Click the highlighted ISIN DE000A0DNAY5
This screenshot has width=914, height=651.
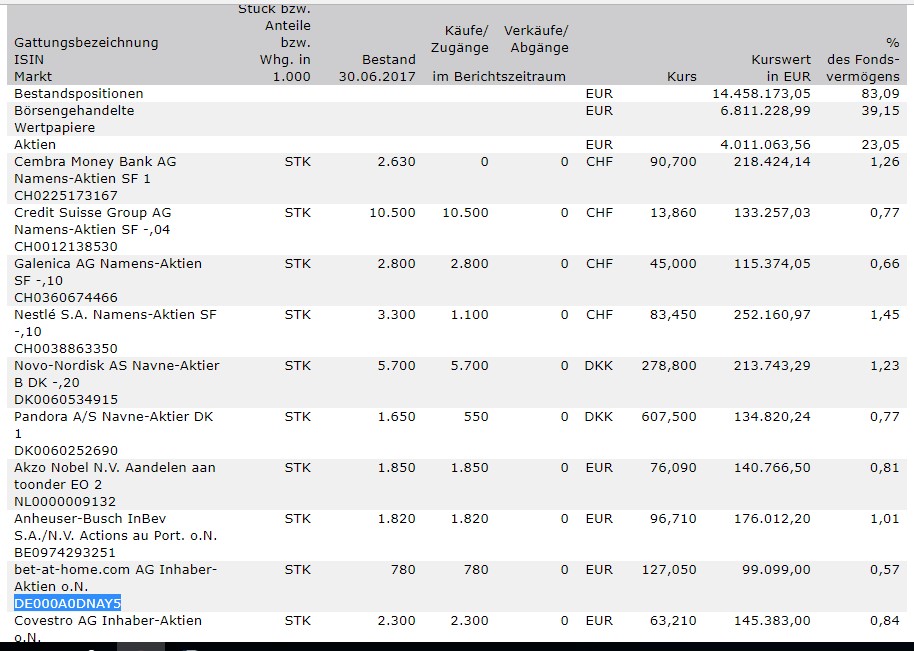tap(67, 603)
